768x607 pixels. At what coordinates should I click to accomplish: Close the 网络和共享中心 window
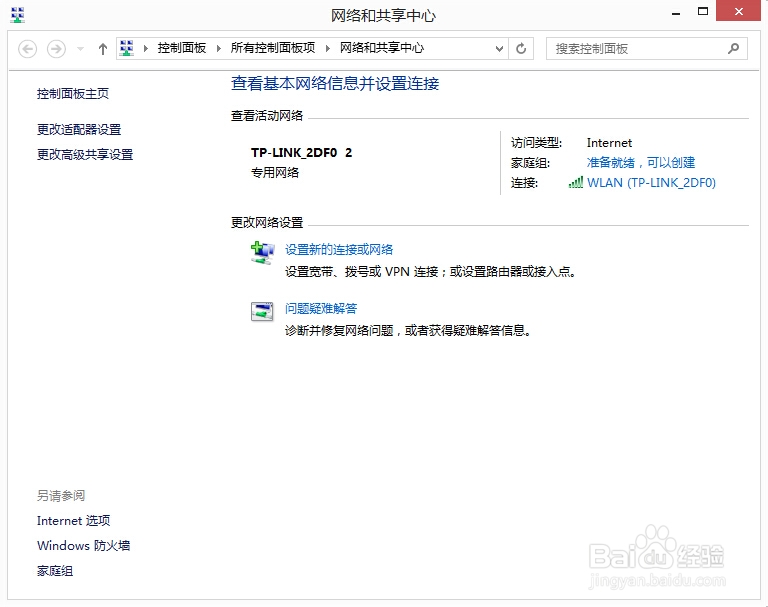click(x=739, y=11)
